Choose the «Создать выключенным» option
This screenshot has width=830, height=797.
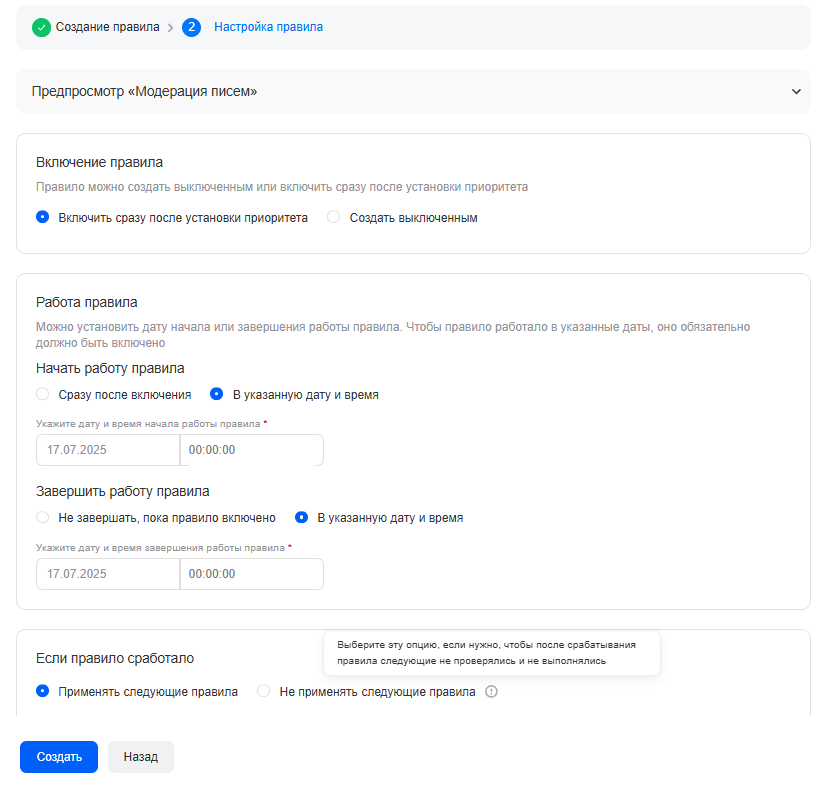coord(334,218)
